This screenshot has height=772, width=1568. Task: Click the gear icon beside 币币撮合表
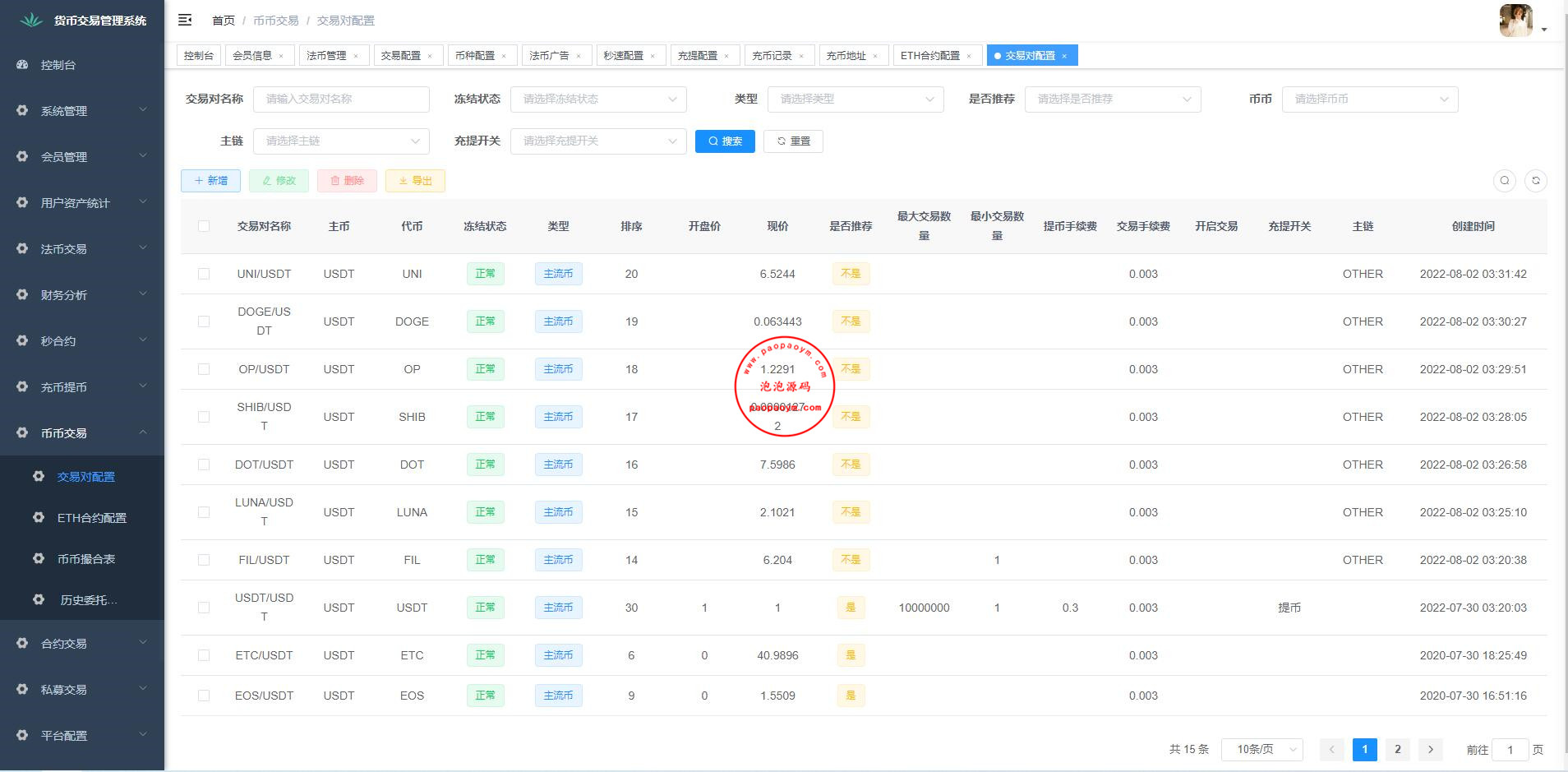click(x=39, y=559)
